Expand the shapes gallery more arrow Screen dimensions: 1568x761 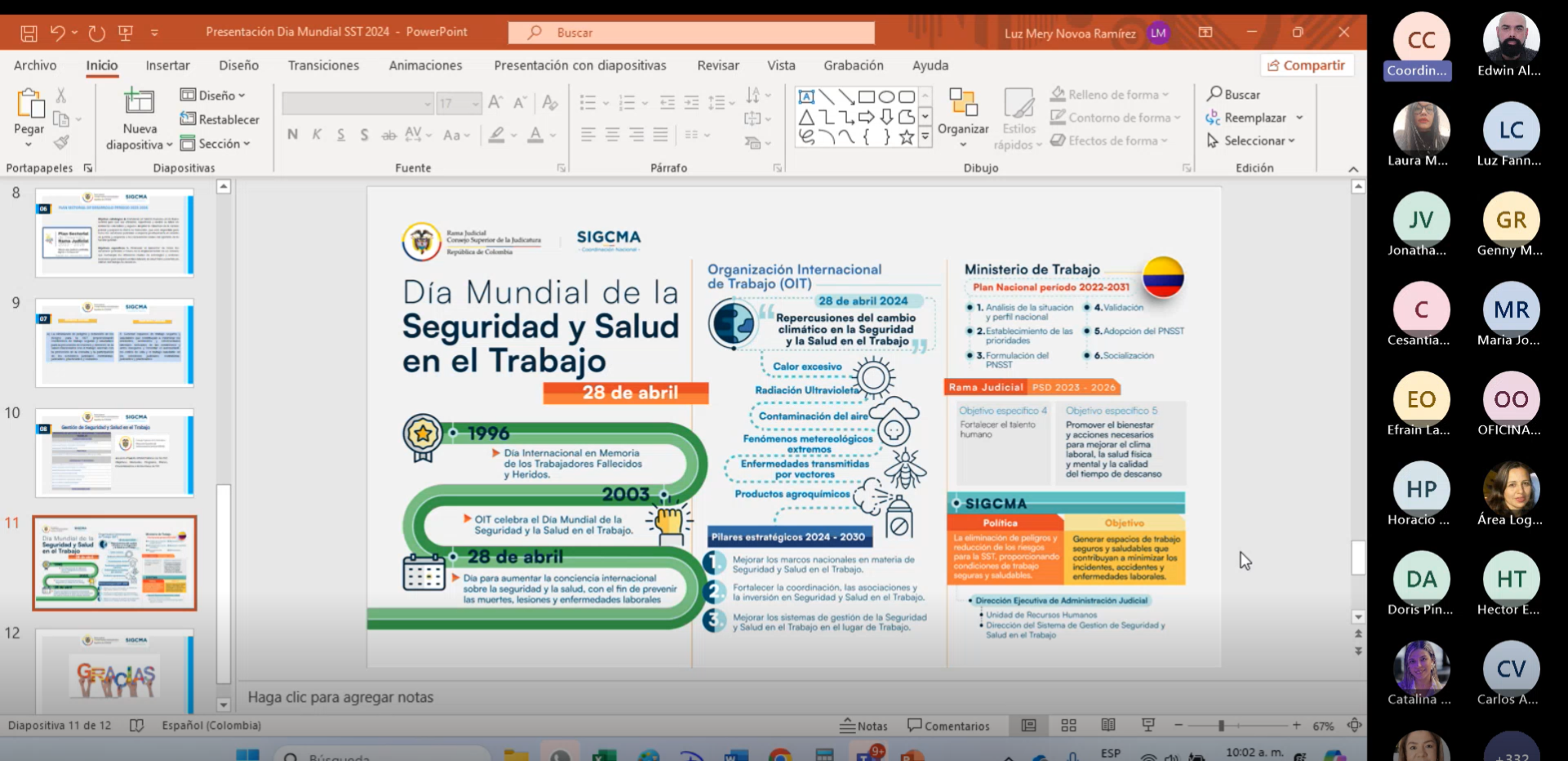click(925, 137)
